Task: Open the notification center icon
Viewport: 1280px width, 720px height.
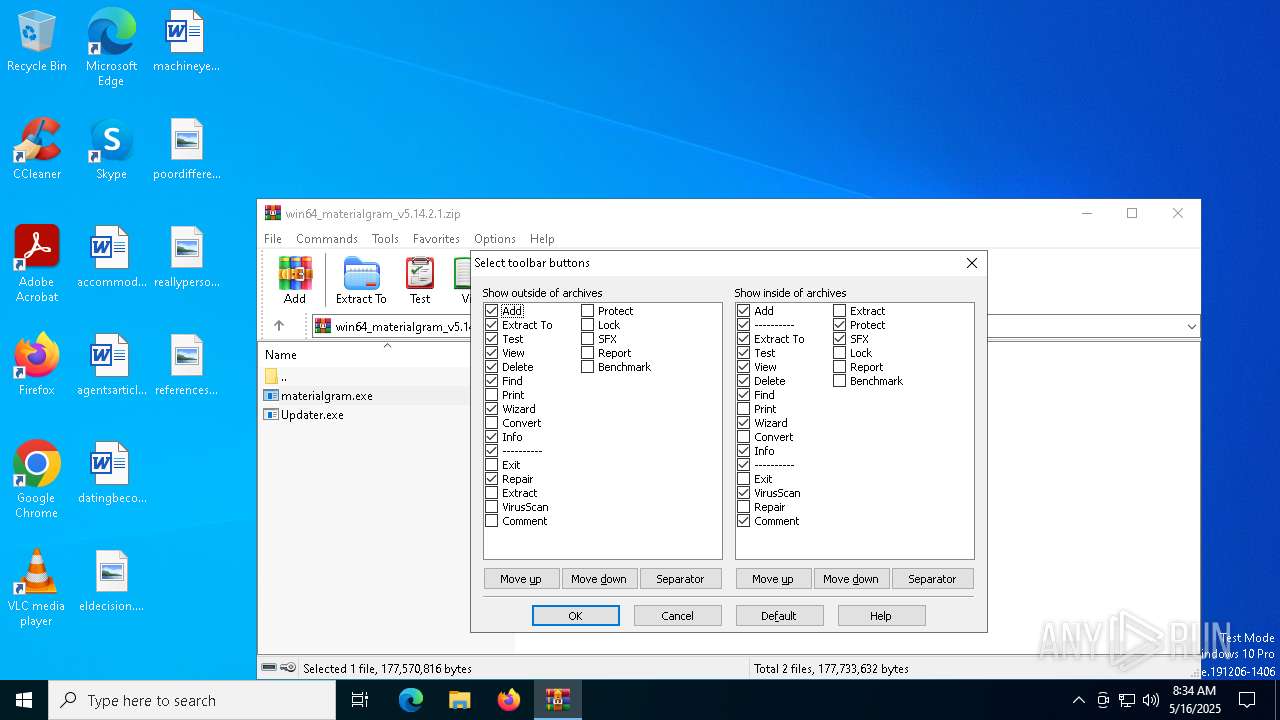Action: (1247, 700)
